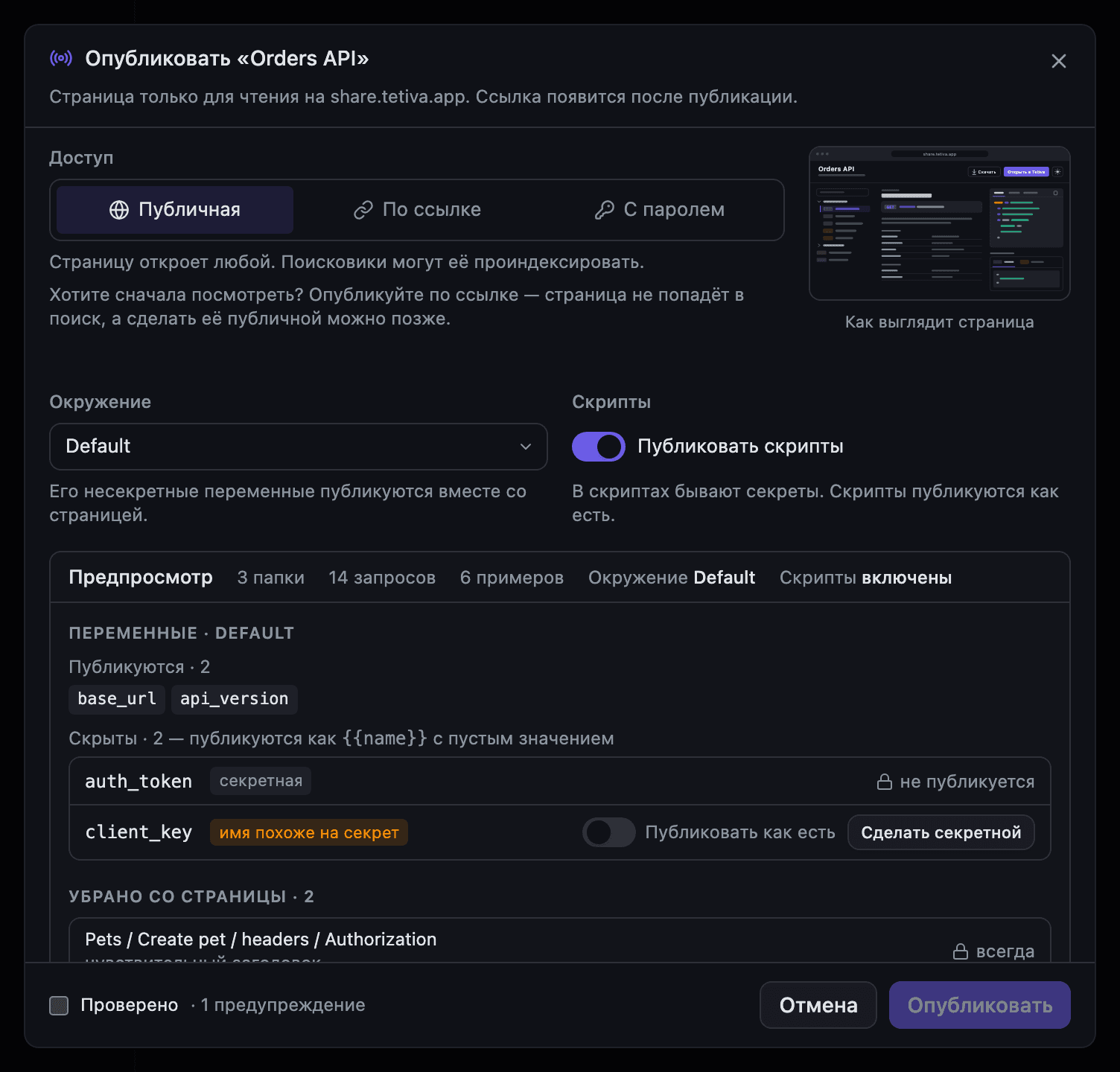The image size is (1120, 1072).
Task: Open the «Default» environment dropdown
Action: click(299, 447)
